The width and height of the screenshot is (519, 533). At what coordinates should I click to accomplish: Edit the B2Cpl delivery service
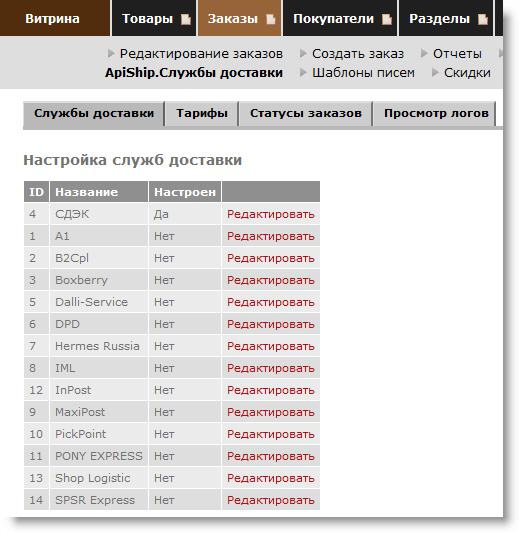pos(271,258)
